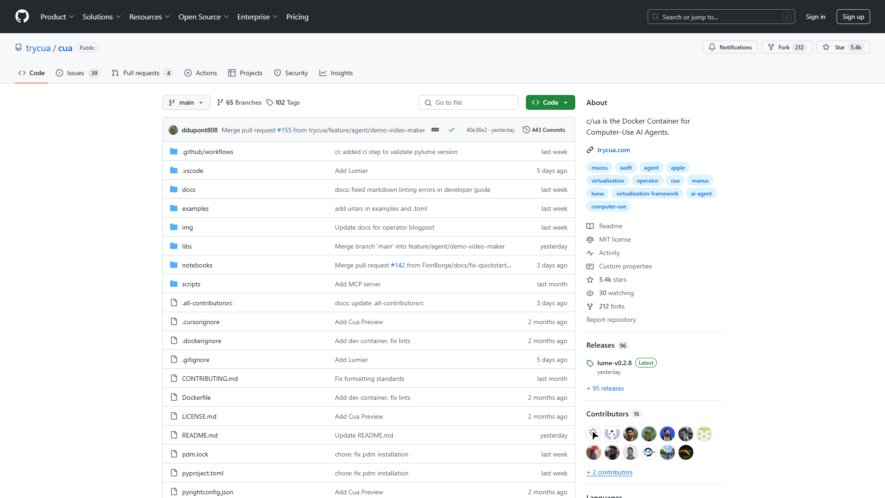The image size is (885, 498).
Task: Switch to the Pull requests tab
Action: [142, 73]
